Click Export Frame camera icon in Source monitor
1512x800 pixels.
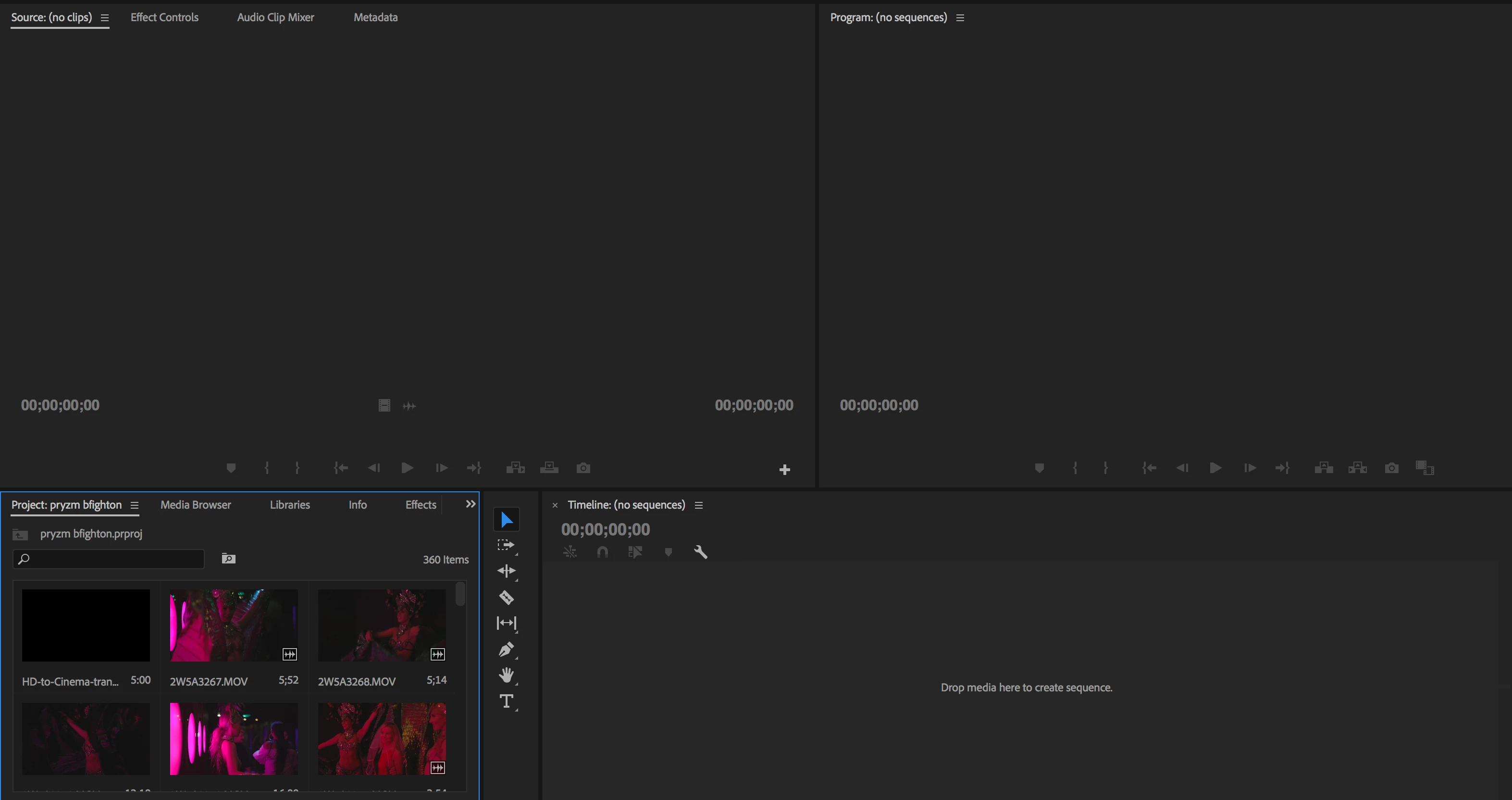coord(583,468)
